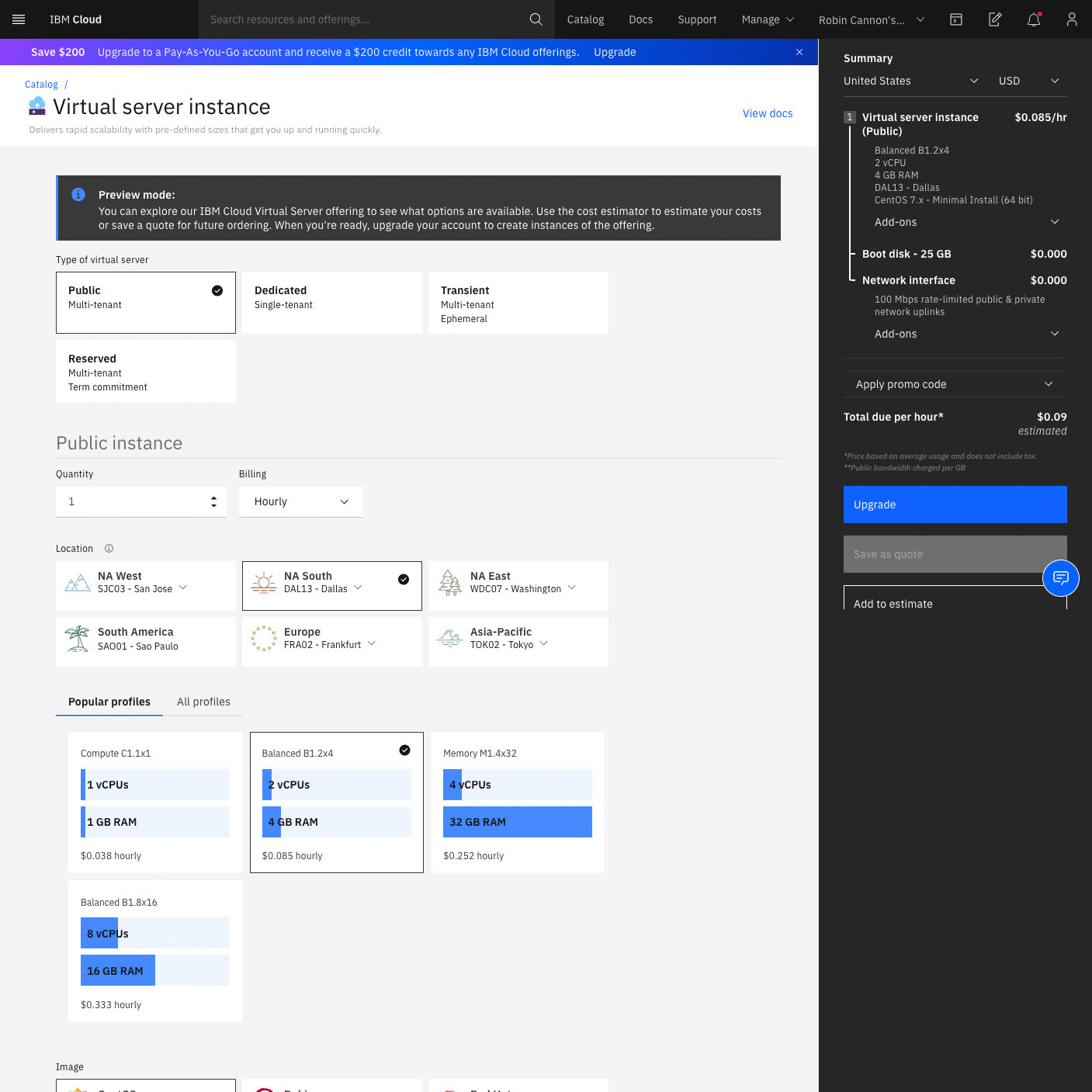Click the NA West mountain icon
The height and width of the screenshot is (1092, 1092).
pos(78,583)
